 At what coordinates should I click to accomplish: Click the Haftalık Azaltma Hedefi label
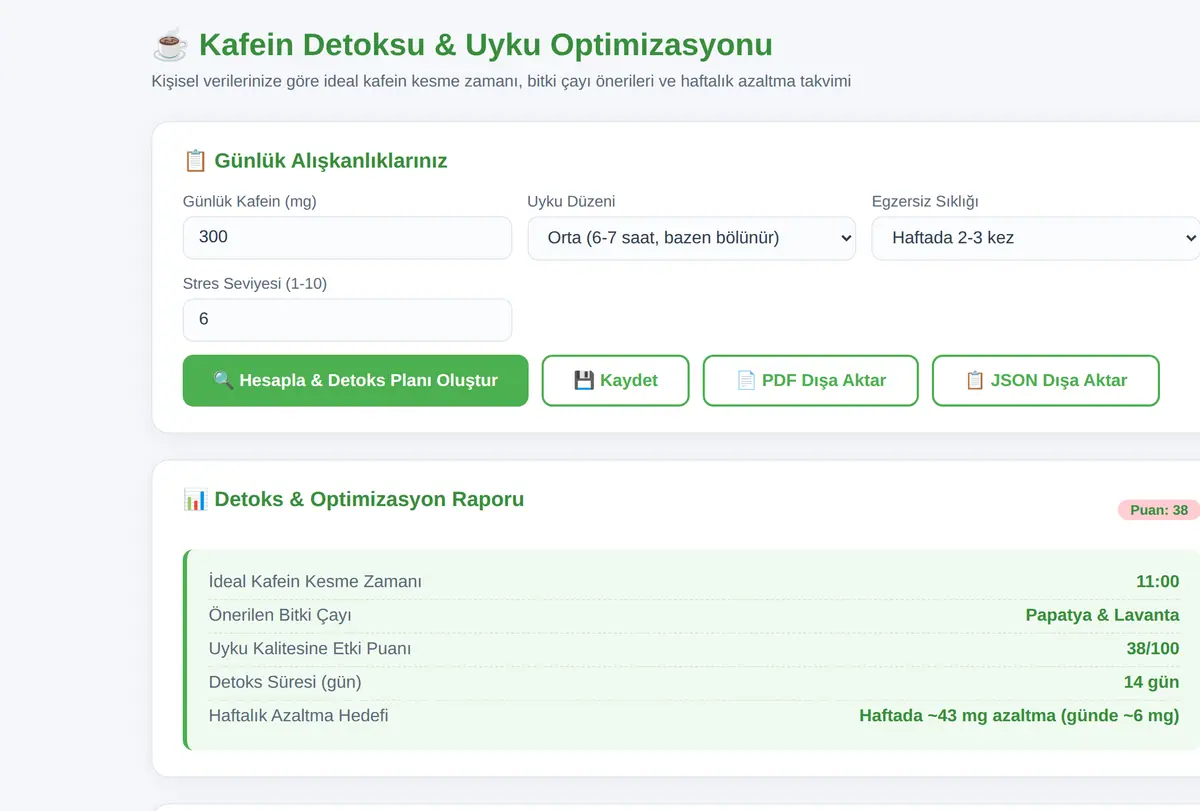(299, 716)
